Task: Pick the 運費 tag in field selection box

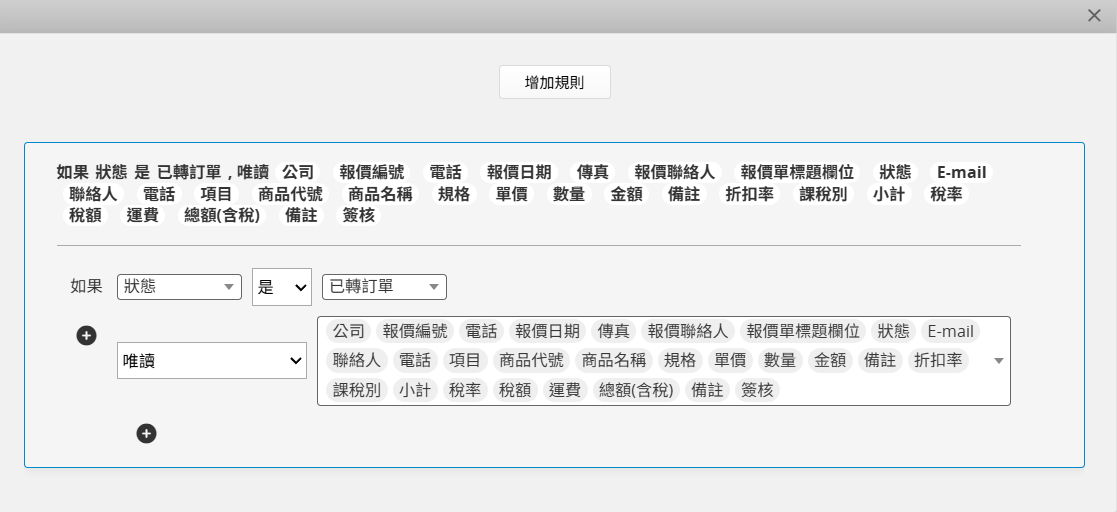Action: tap(564, 390)
